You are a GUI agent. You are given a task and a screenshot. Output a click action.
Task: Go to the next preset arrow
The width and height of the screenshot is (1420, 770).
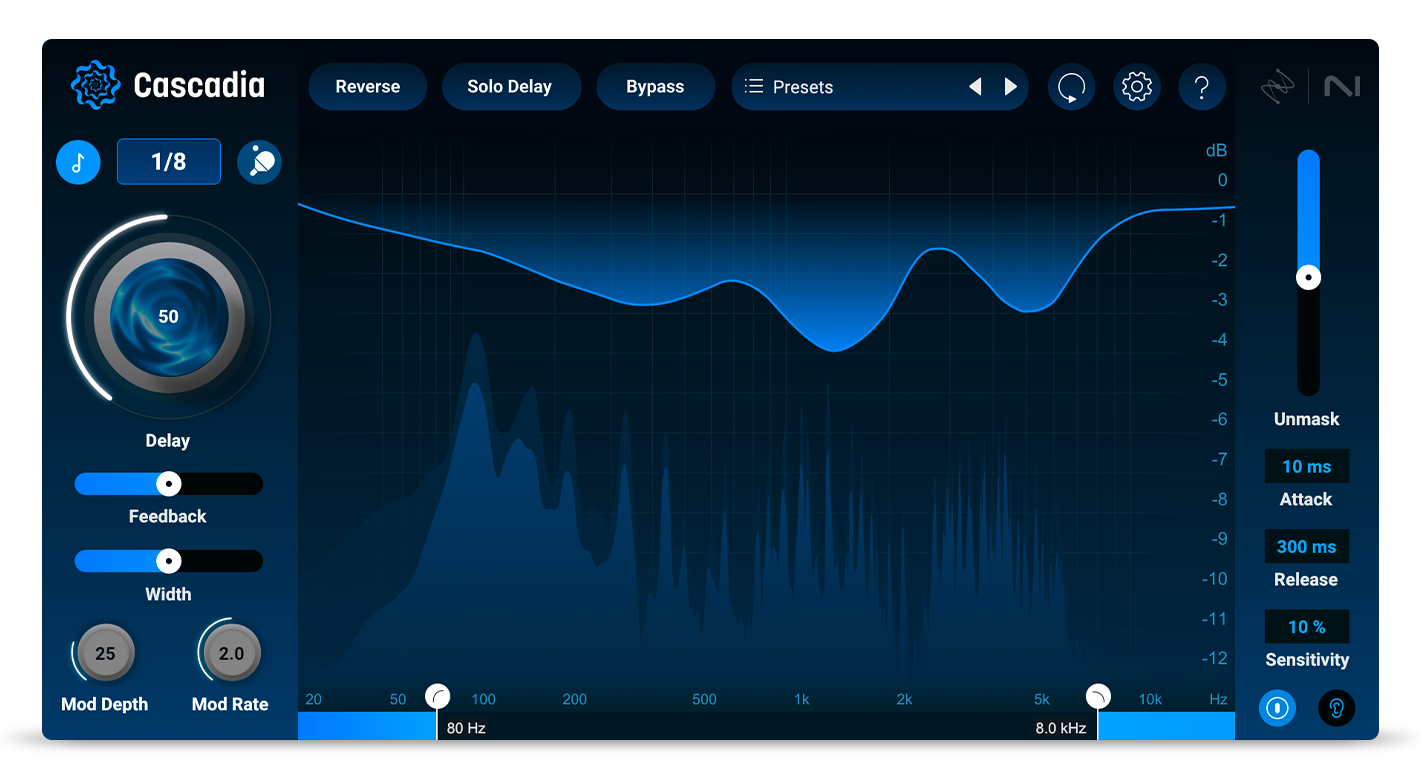tap(1011, 87)
